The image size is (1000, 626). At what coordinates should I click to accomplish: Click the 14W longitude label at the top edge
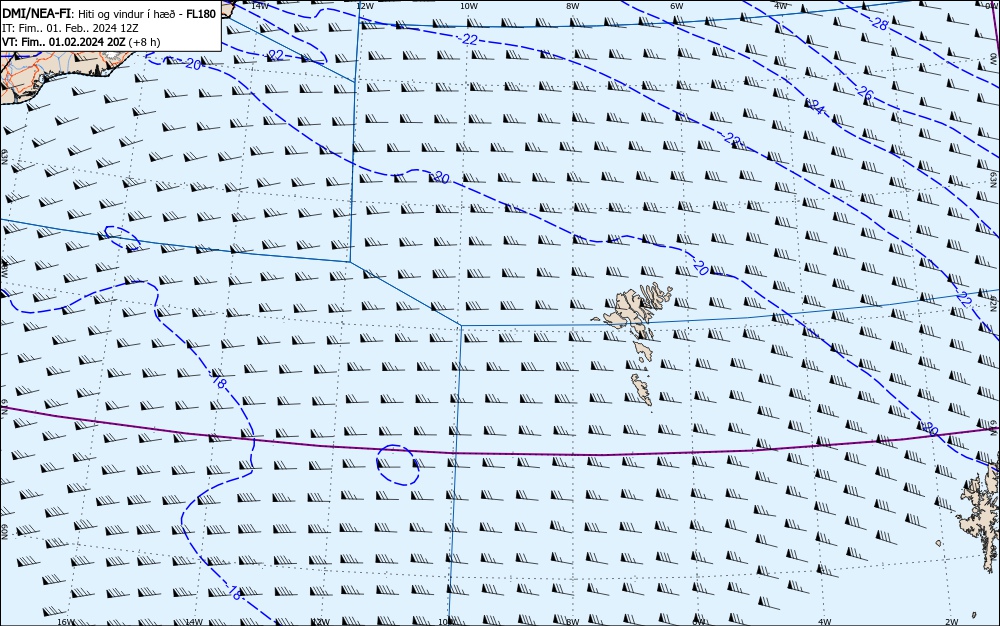[260, 6]
